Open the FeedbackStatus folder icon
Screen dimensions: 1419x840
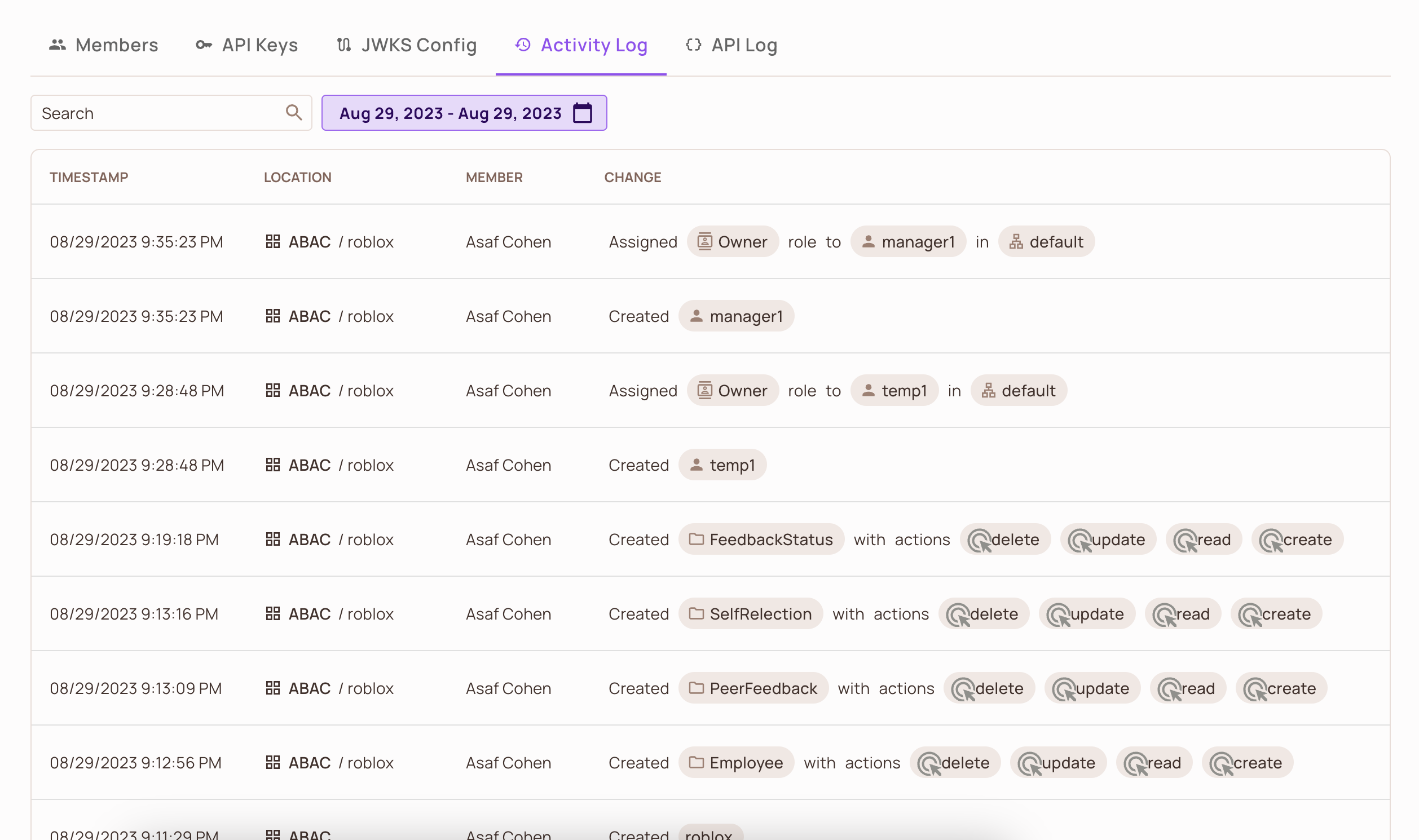pos(696,539)
